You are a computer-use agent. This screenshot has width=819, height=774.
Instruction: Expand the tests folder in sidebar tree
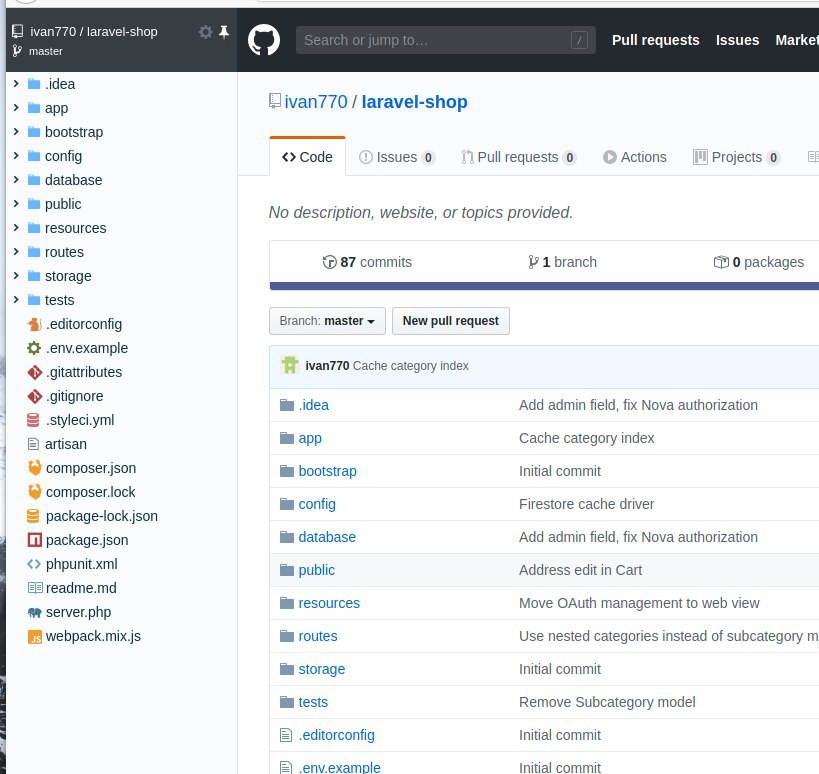(x=16, y=300)
